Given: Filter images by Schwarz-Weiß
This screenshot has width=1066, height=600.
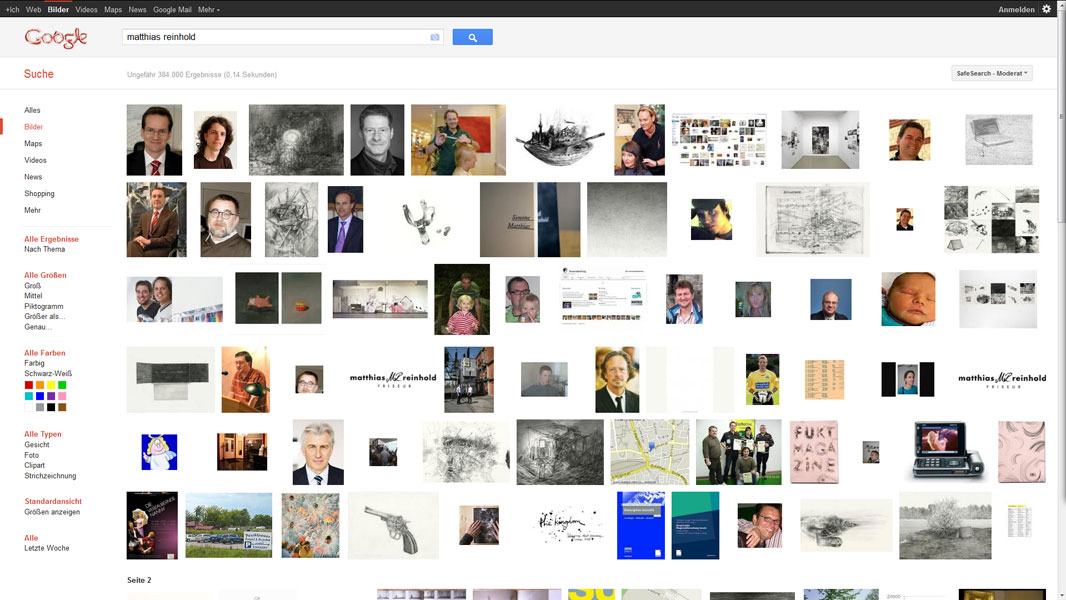Looking at the screenshot, I should tap(48, 373).
